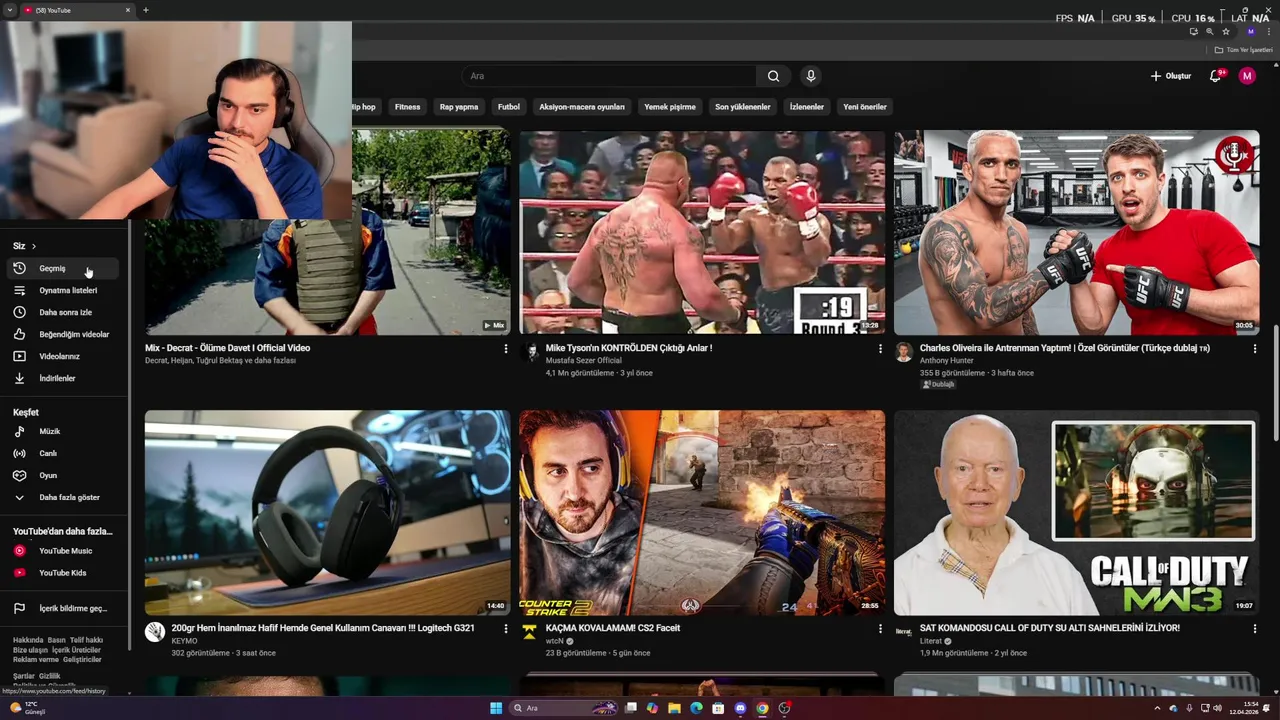Open Charles Oliveira video options menu
Viewport: 1280px width, 720px height.
click(1255, 349)
